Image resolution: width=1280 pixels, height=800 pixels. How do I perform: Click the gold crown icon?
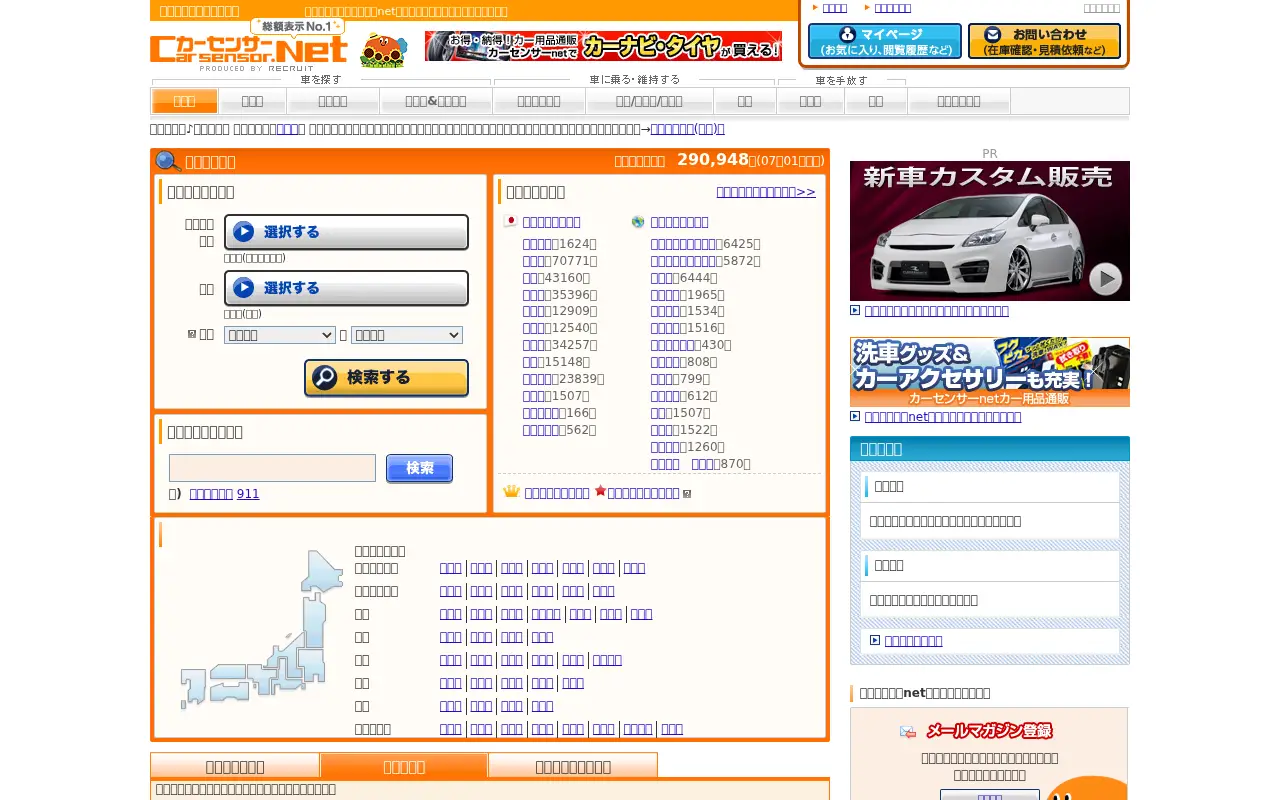coord(512,492)
